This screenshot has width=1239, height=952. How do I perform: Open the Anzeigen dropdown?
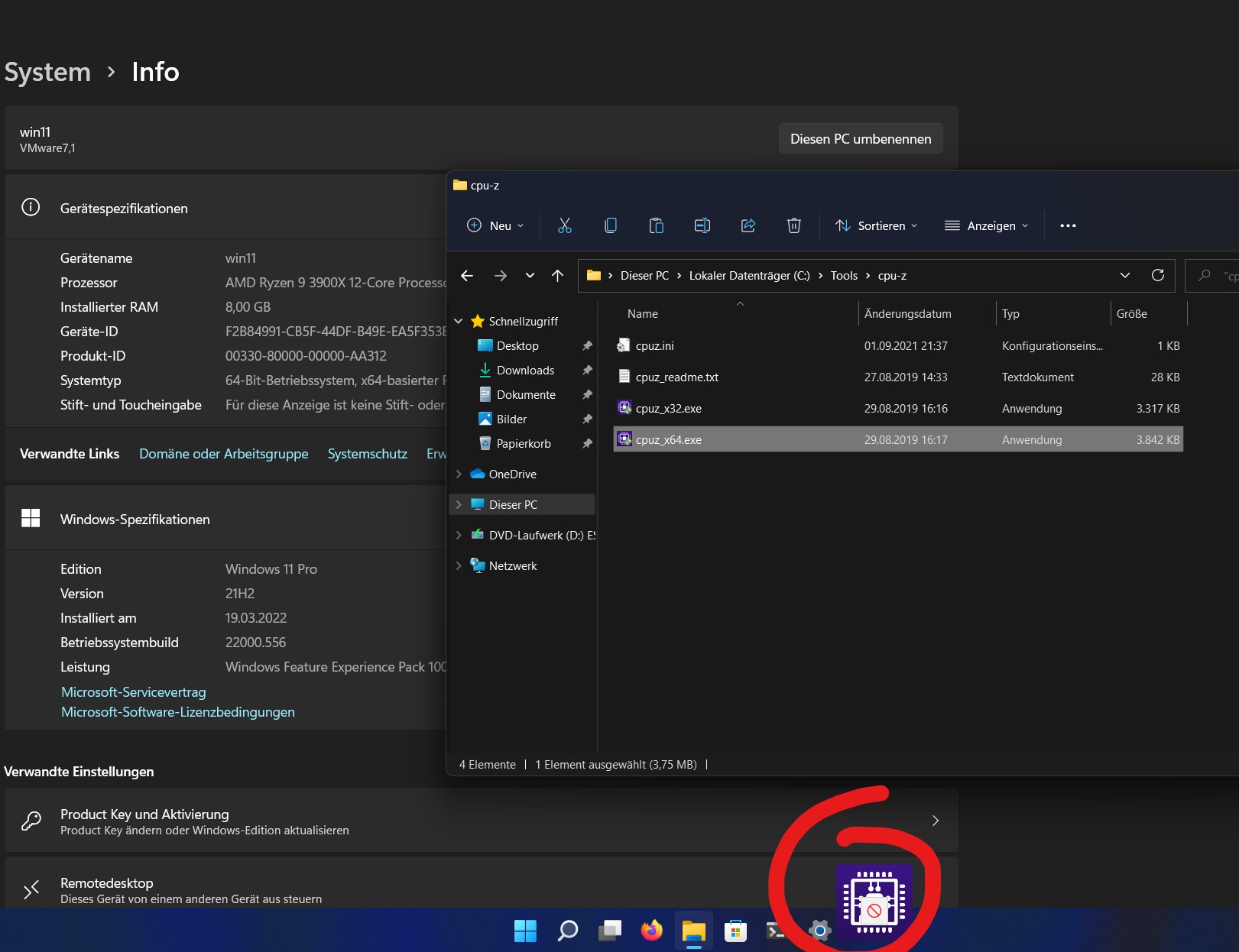[986, 225]
